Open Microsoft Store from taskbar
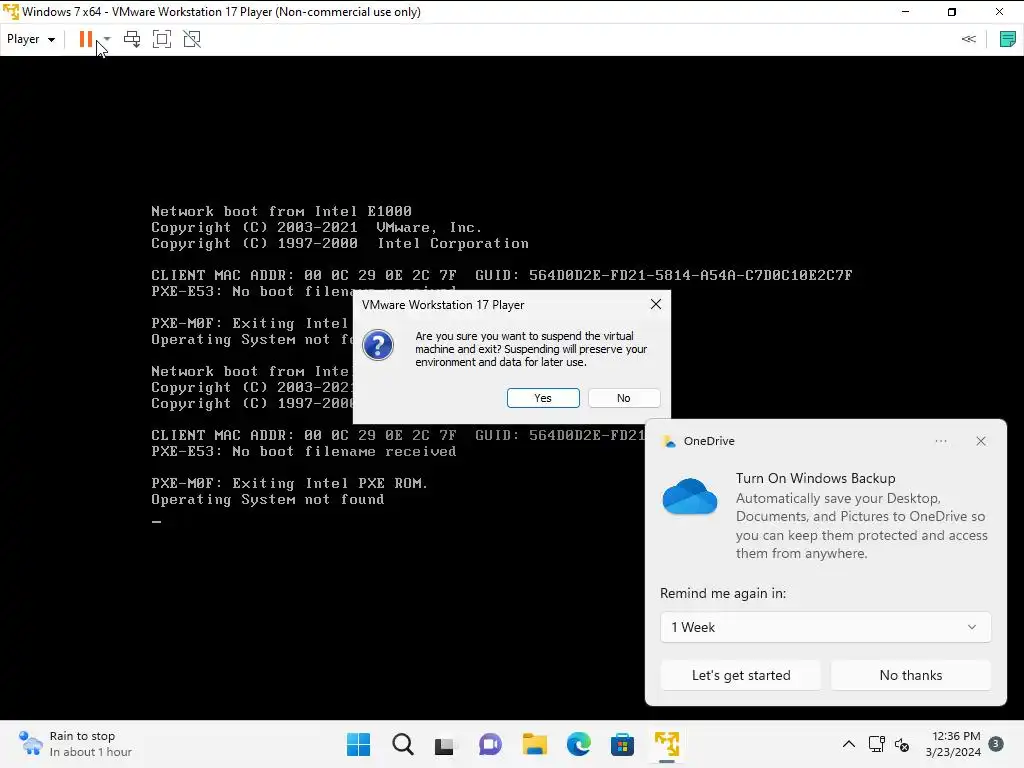Screen dimensions: 1024x768 pyautogui.click(x=622, y=744)
